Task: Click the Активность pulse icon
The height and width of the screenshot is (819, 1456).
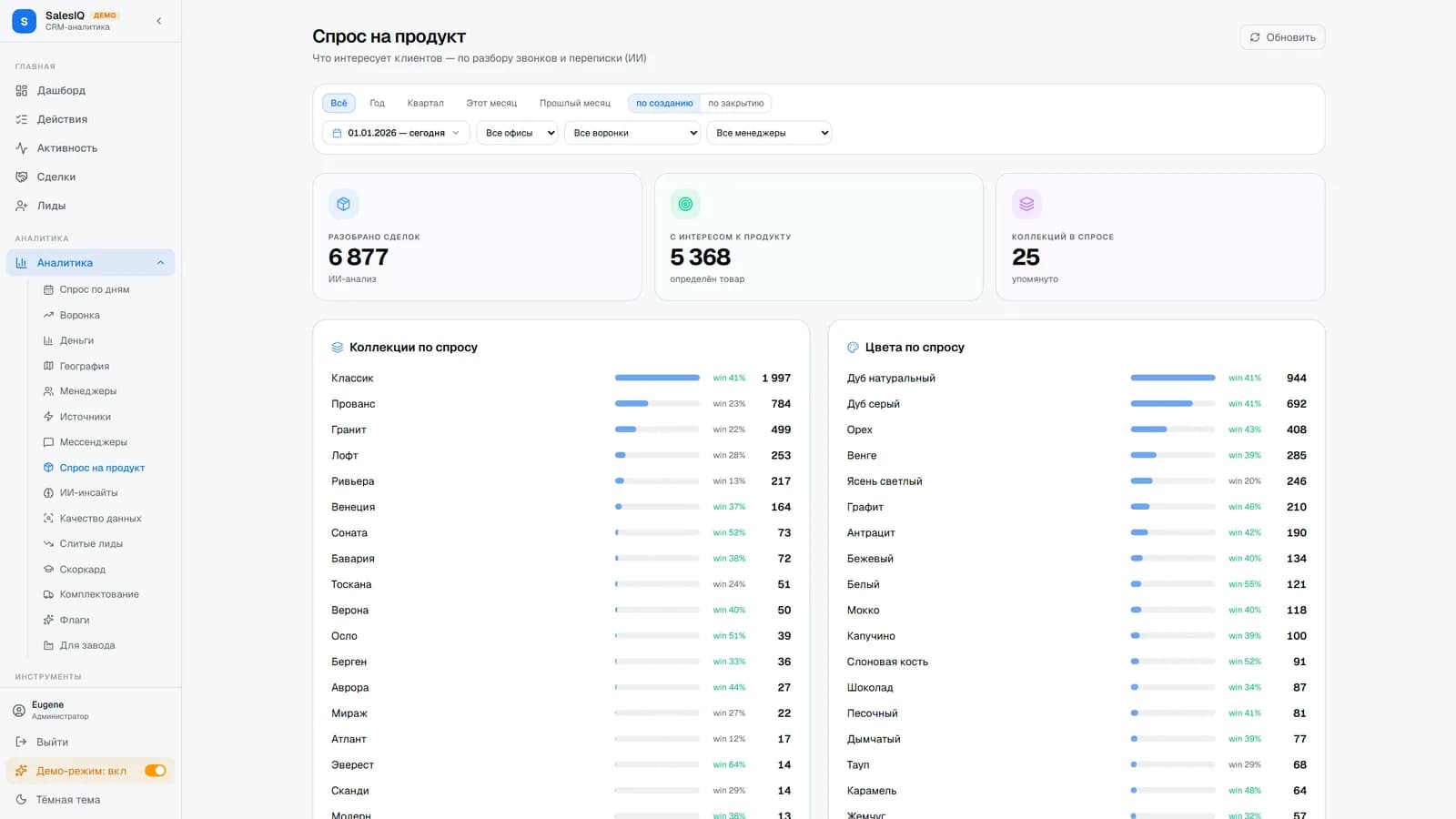Action: [x=22, y=147]
